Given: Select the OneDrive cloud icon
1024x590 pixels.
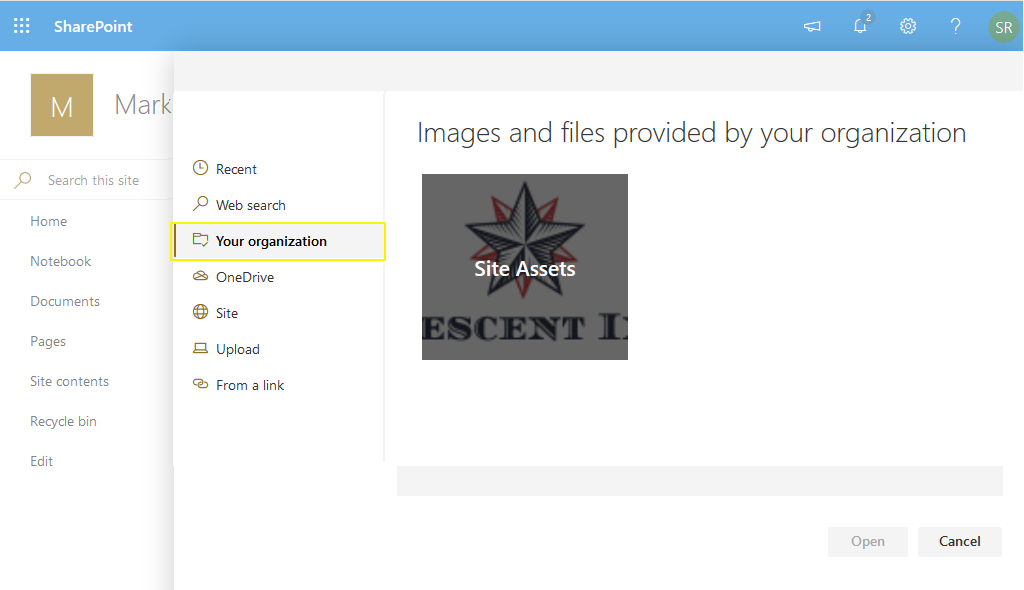Looking at the screenshot, I should pyautogui.click(x=201, y=276).
